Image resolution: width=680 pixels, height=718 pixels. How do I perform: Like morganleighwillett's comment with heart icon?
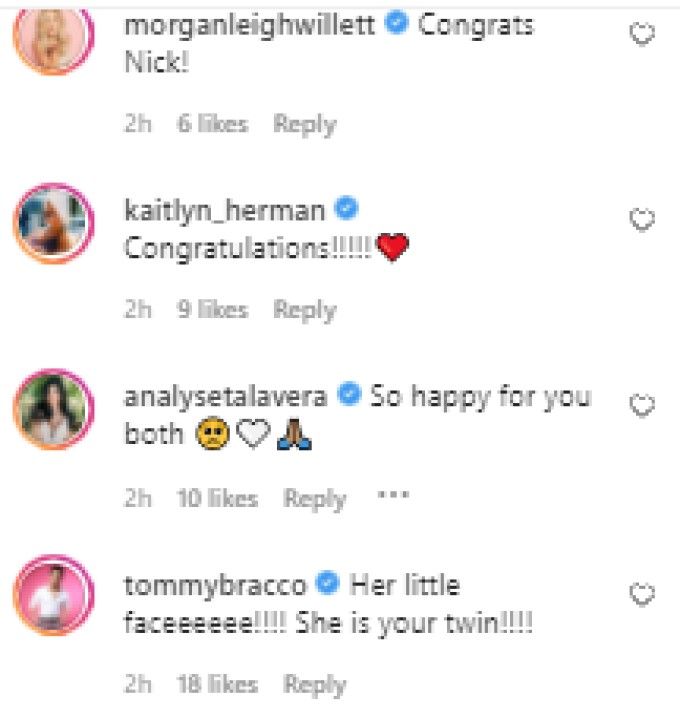pyautogui.click(x=642, y=34)
